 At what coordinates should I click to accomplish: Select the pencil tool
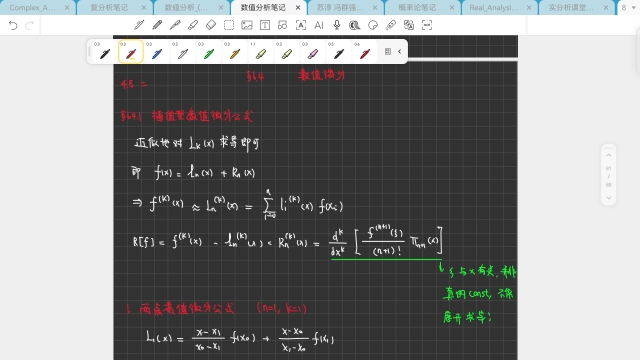pos(157,25)
